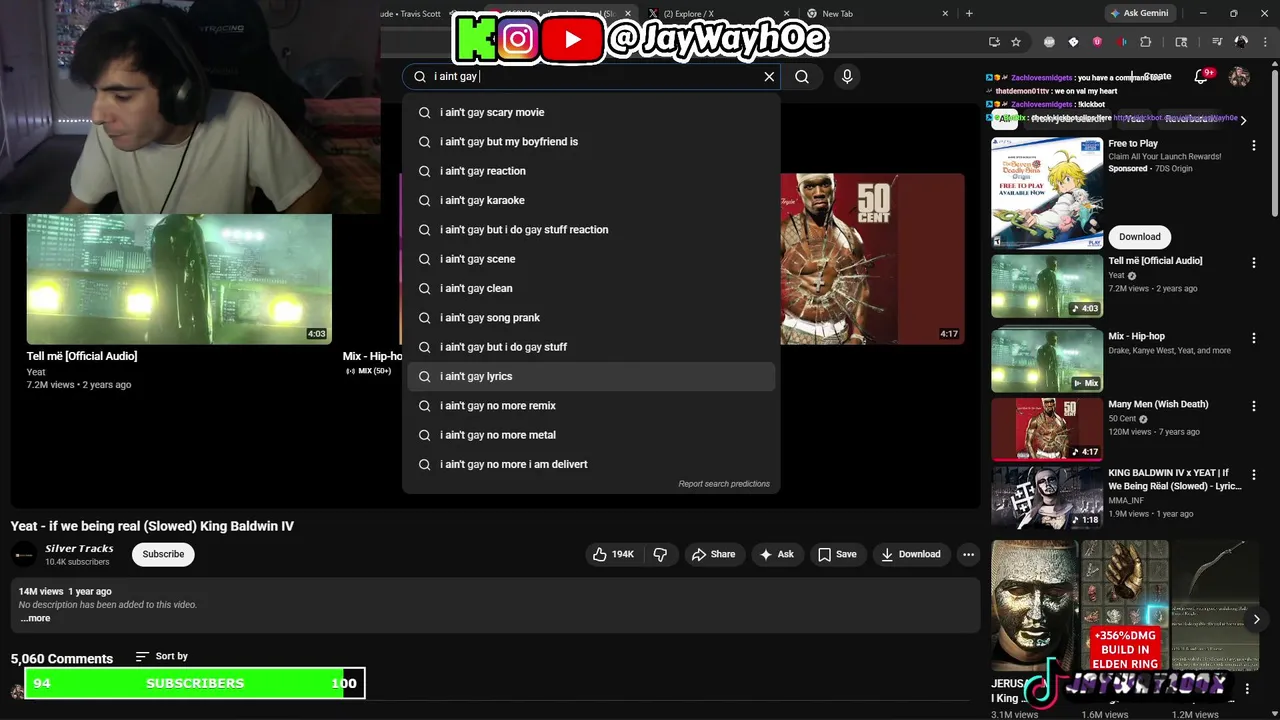Open the 50 Cent end-screen thumbnail
The height and width of the screenshot is (720, 1280).
pos(872,259)
